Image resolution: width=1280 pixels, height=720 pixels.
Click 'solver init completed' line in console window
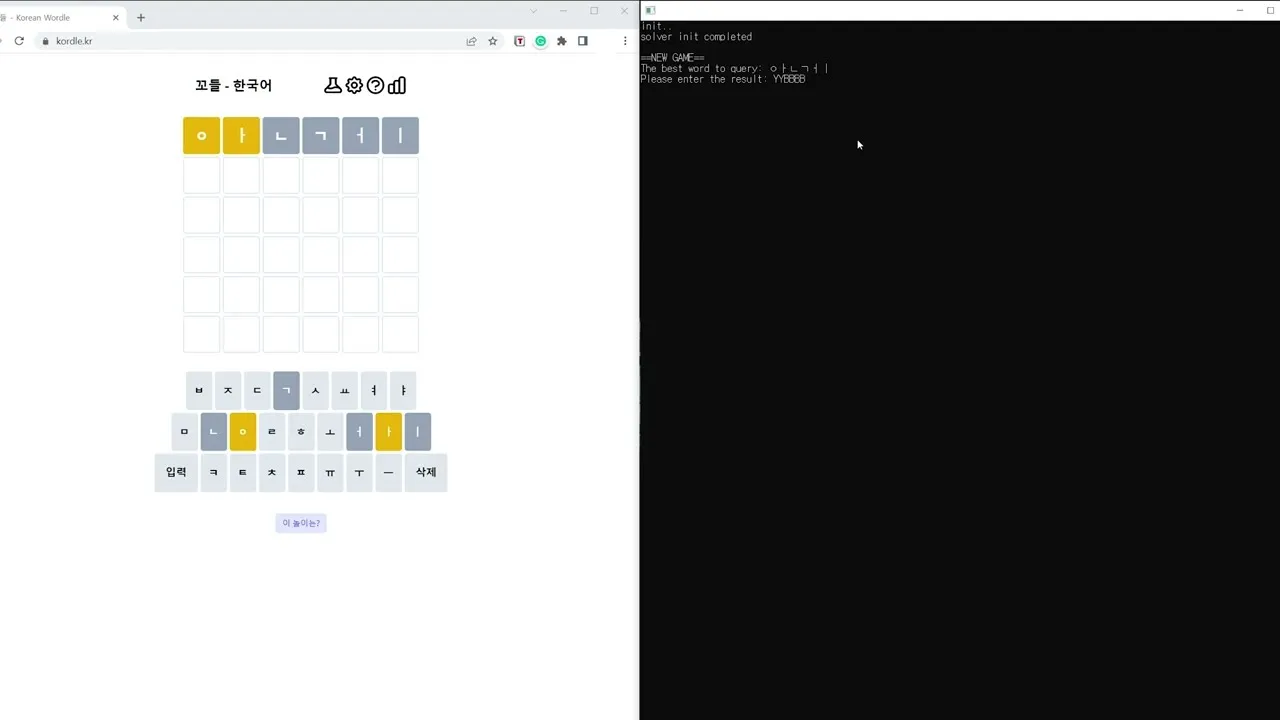point(696,37)
